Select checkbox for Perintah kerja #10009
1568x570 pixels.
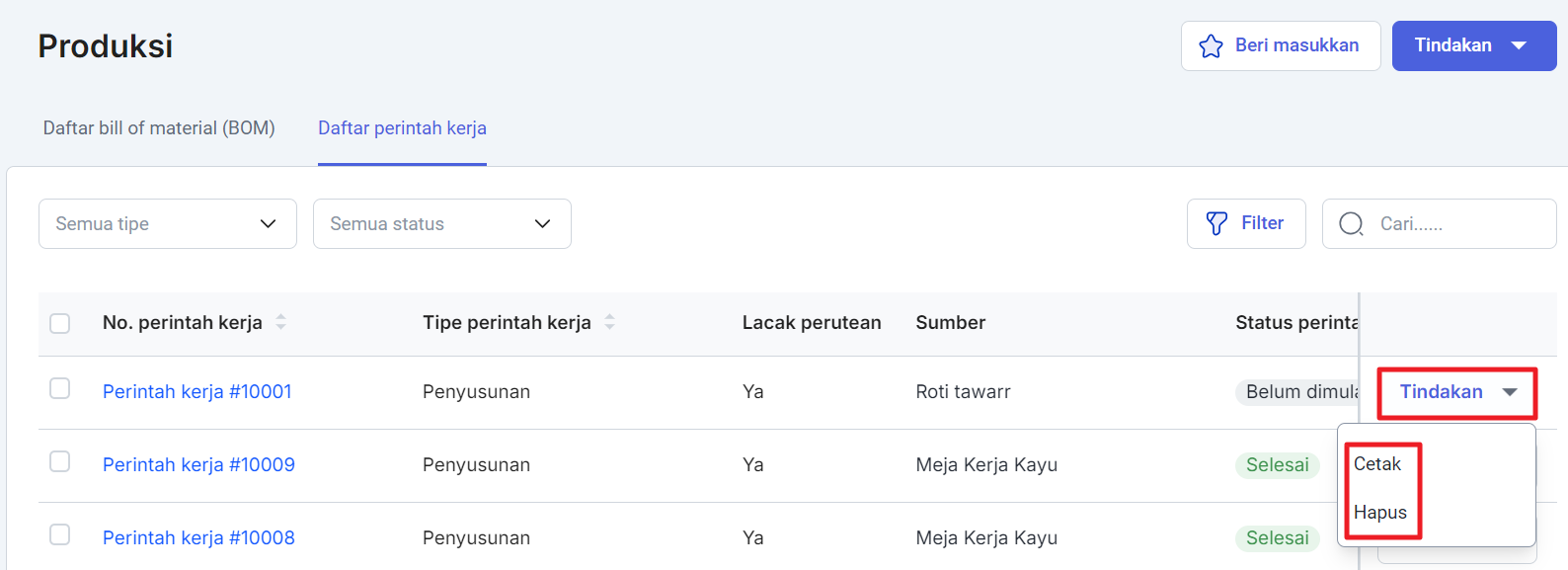point(60,461)
